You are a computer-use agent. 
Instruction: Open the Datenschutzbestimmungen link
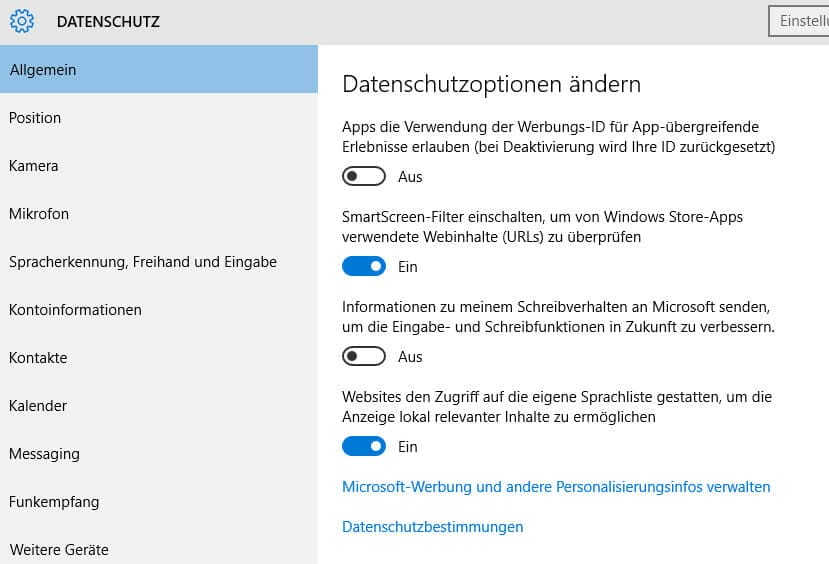pos(432,527)
